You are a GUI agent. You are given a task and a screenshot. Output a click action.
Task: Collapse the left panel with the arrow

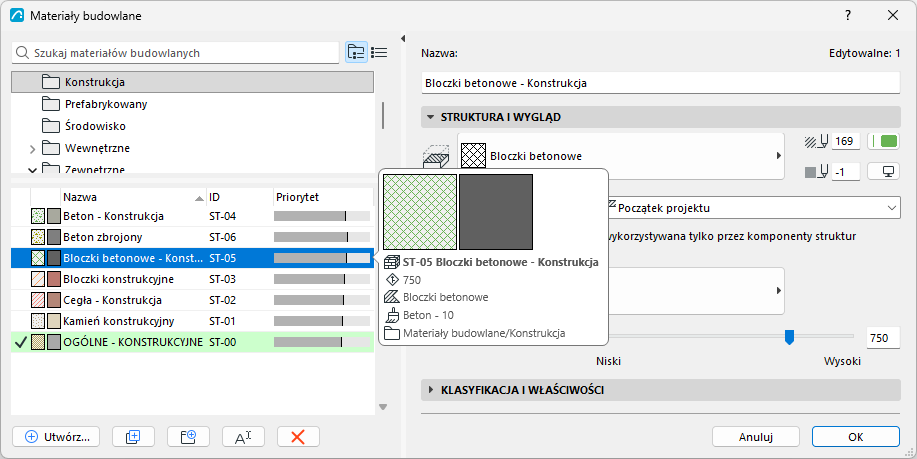pyautogui.click(x=403, y=39)
